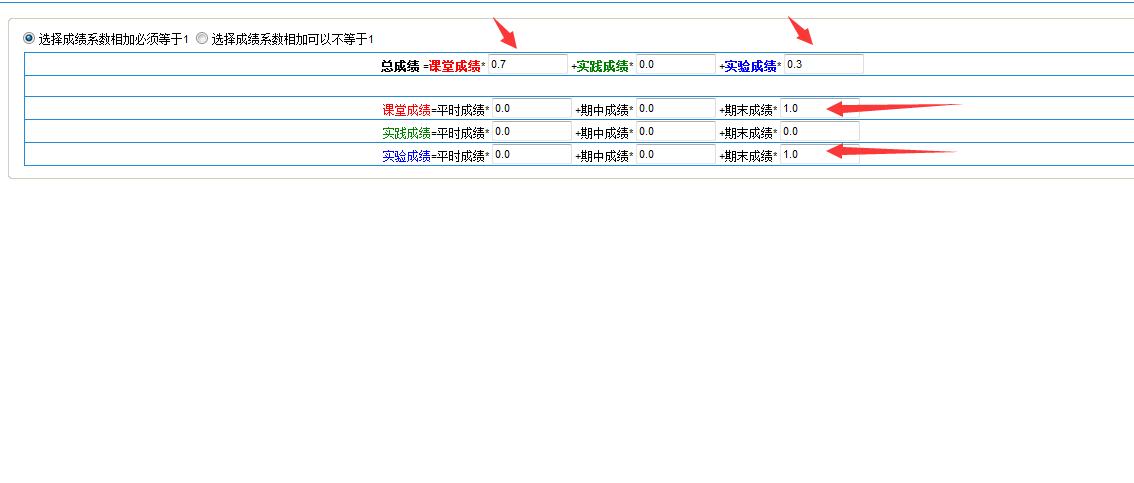Click the 实践成绩 coefficient field in 总成绩 row
This screenshot has width=1134, height=483.
click(675, 64)
